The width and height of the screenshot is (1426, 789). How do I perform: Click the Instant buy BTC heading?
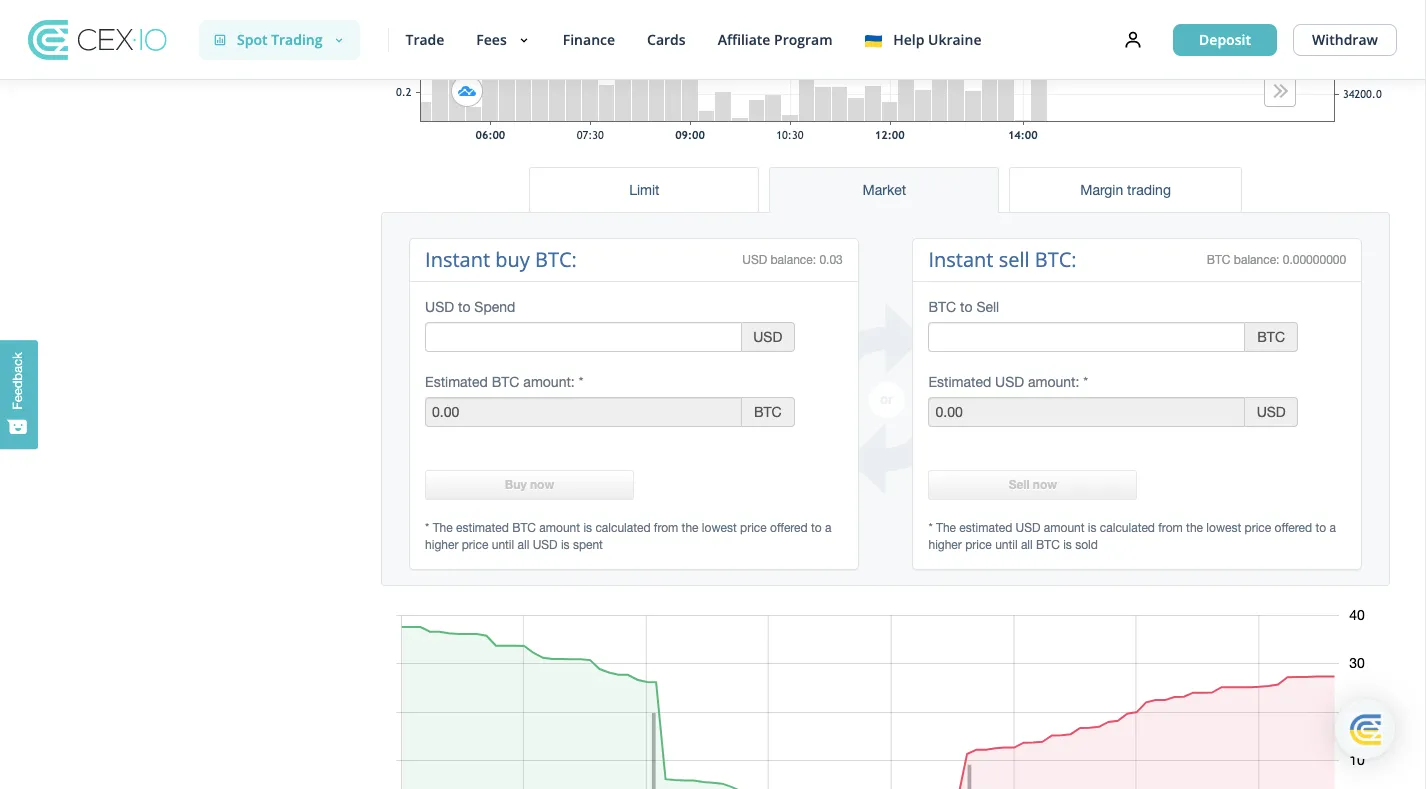point(501,260)
